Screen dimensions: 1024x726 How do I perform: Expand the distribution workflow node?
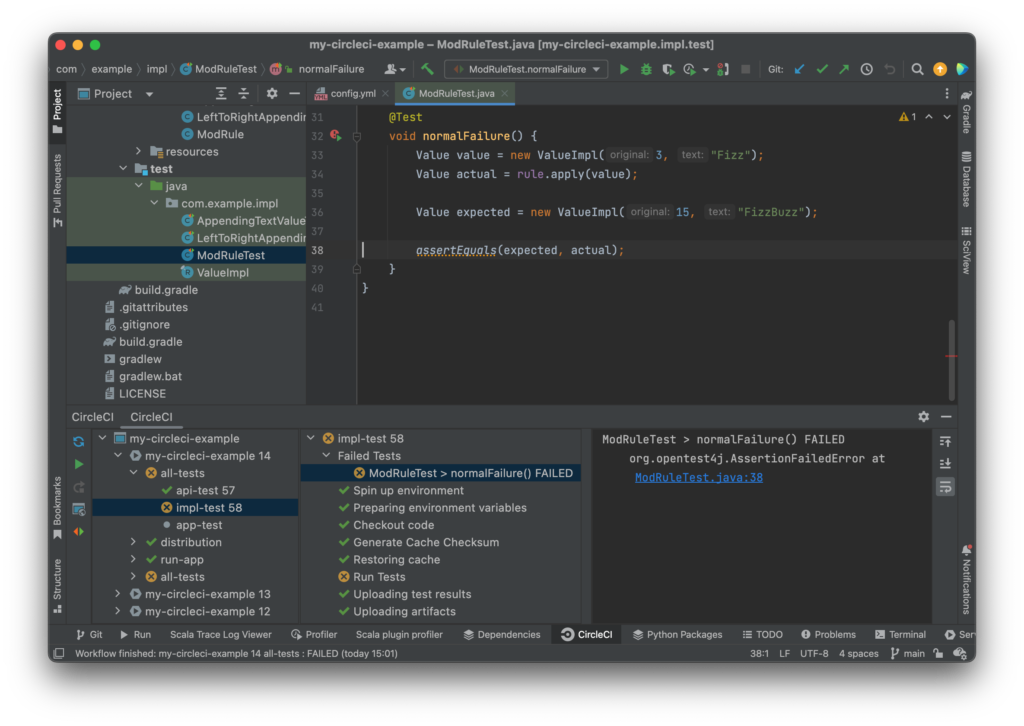[x=134, y=542]
